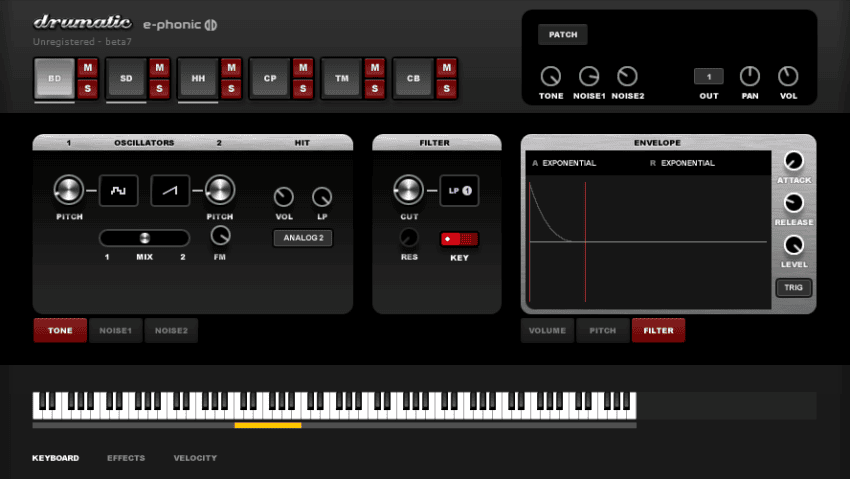Open oscillator 1 square waveform selector
The image size is (850, 479).
pos(118,190)
